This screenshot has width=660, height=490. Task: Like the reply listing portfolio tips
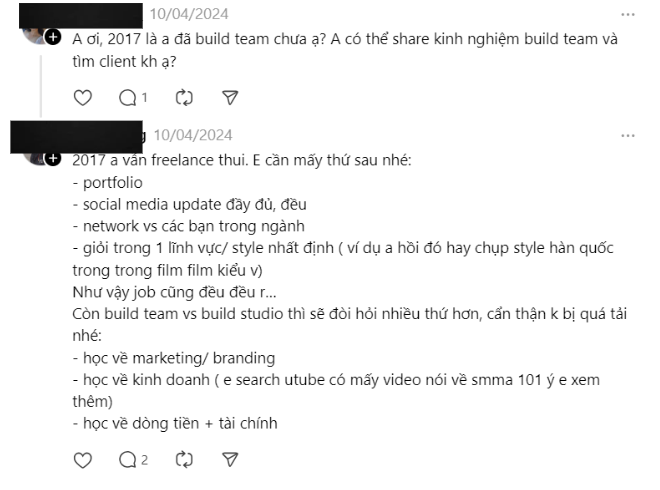pyautogui.click(x=82, y=460)
